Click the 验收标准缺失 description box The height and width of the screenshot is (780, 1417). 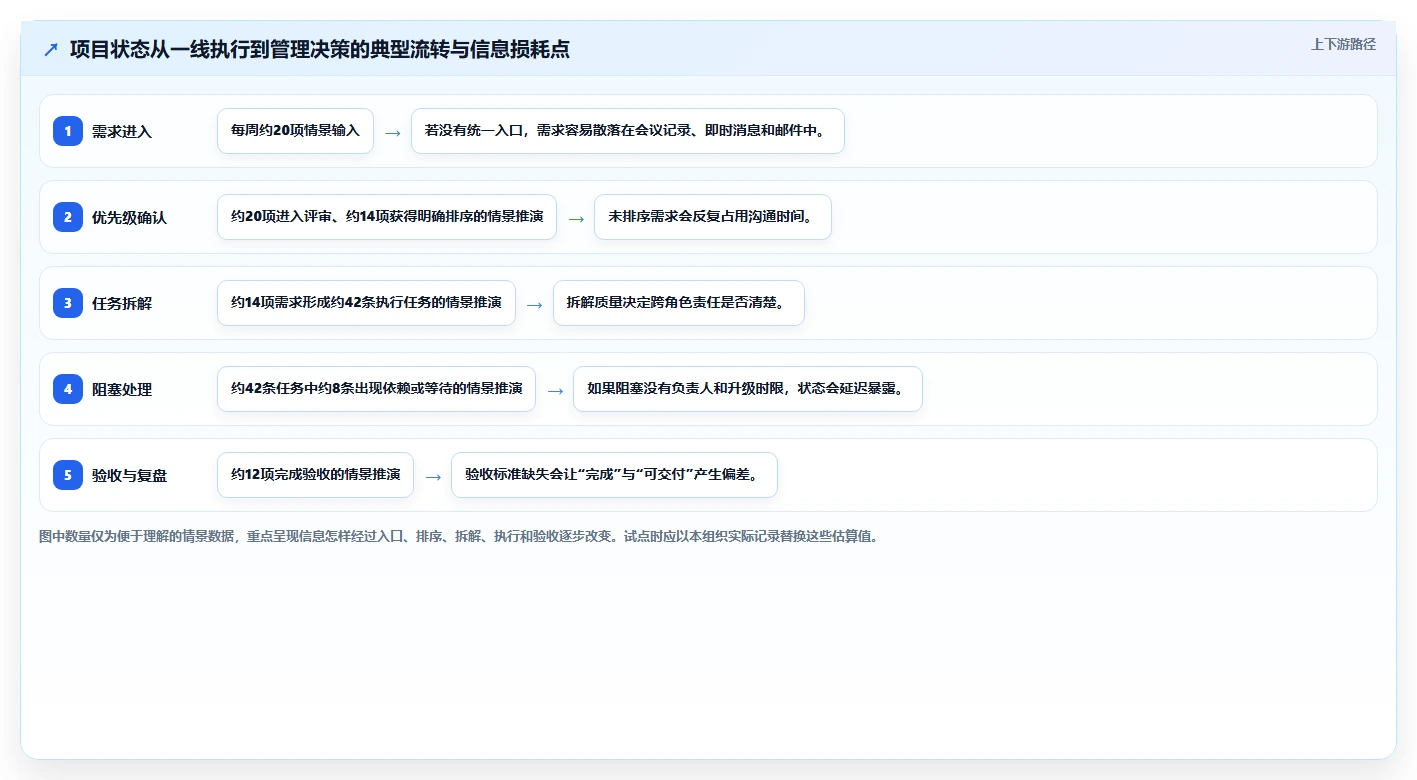(614, 475)
